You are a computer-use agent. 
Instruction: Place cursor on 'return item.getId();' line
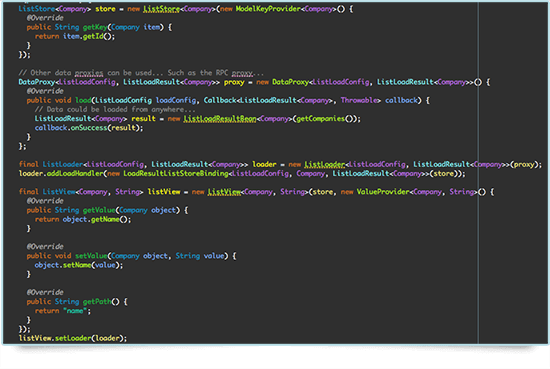tap(75, 36)
